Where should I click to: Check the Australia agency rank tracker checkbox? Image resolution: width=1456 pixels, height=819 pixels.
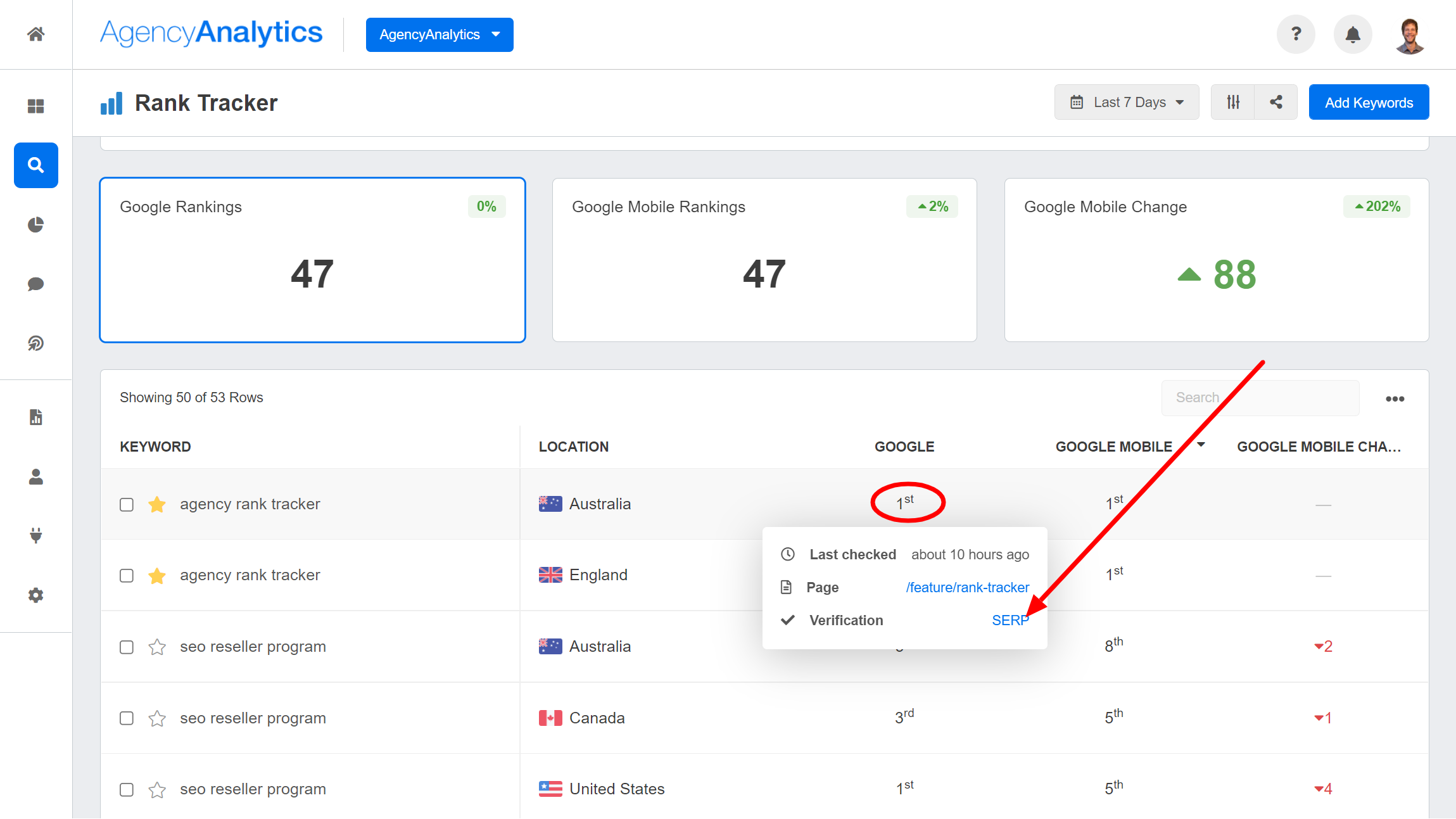(127, 505)
